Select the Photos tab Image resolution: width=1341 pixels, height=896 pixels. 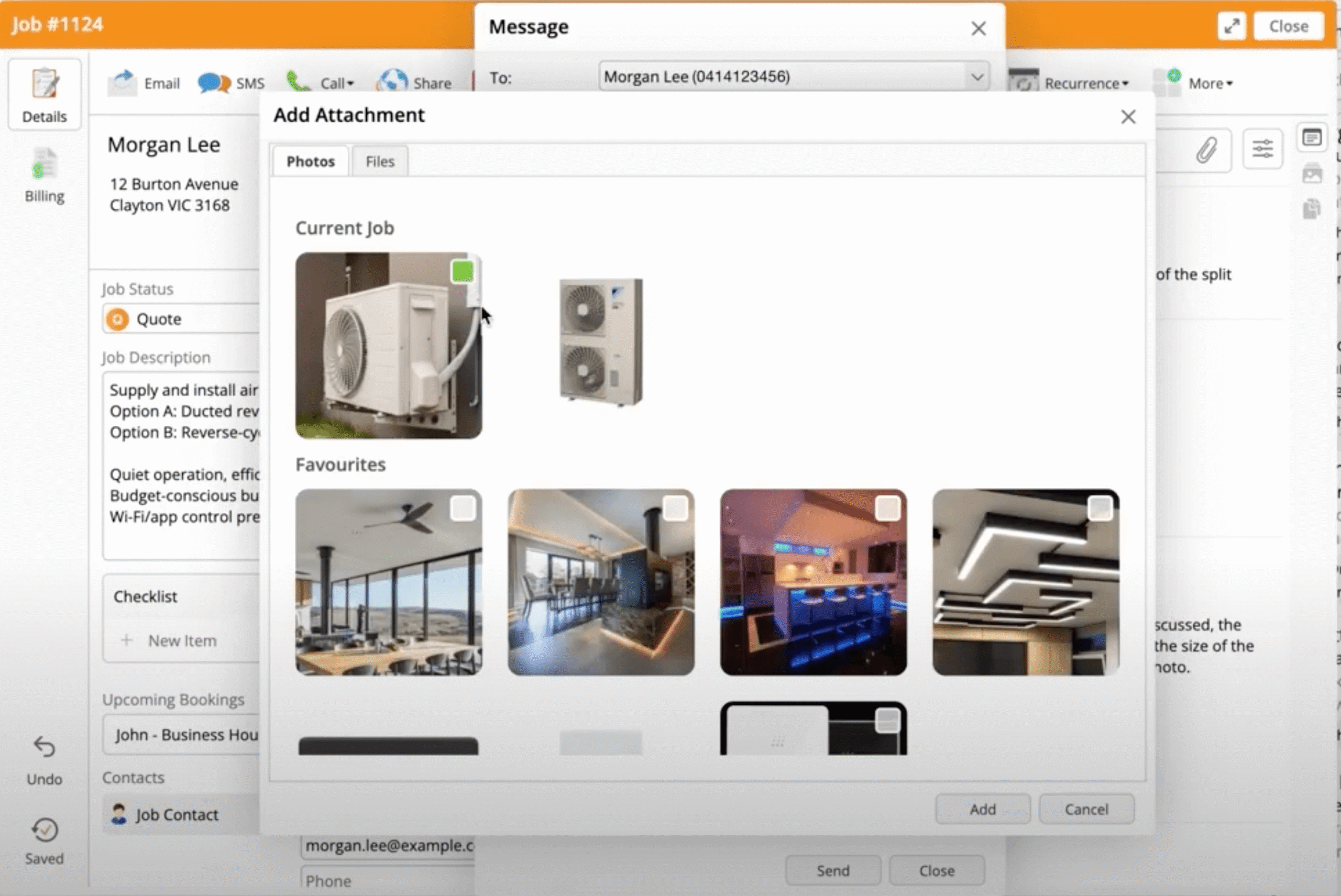[x=311, y=162]
